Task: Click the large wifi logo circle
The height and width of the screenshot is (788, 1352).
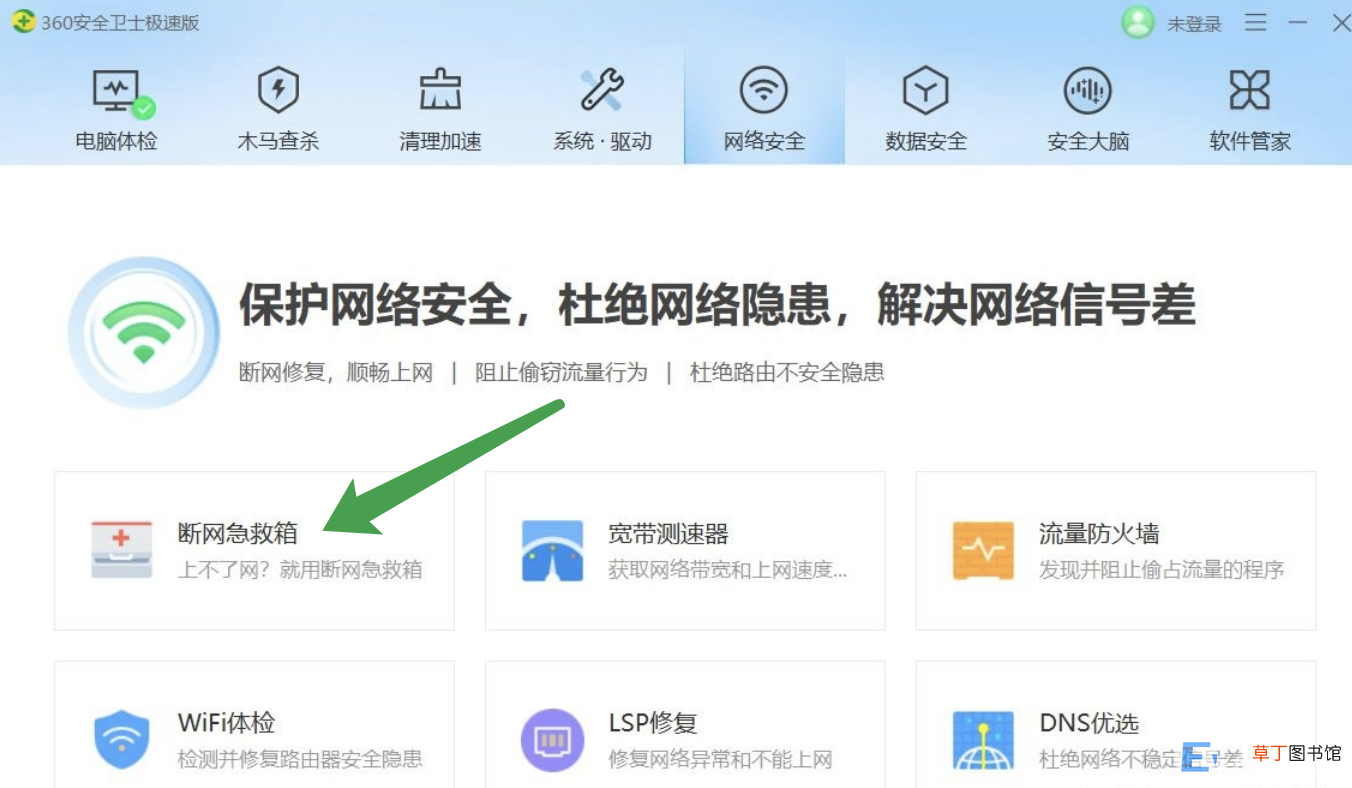Action: point(144,333)
